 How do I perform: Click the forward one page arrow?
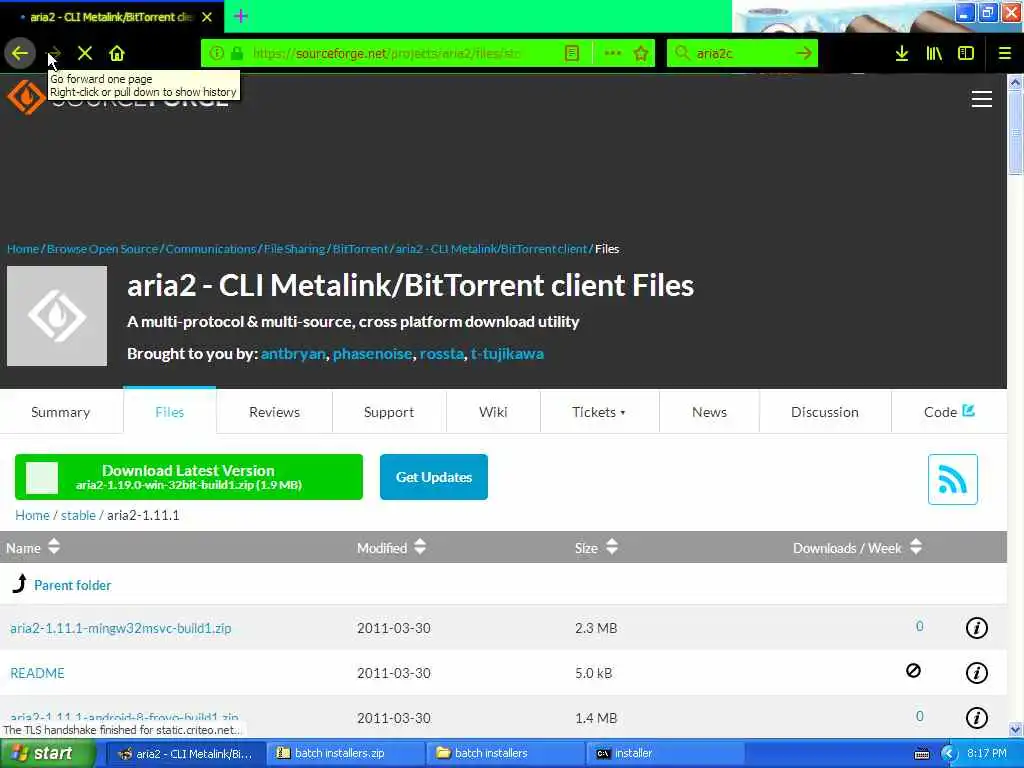pyautogui.click(x=55, y=53)
